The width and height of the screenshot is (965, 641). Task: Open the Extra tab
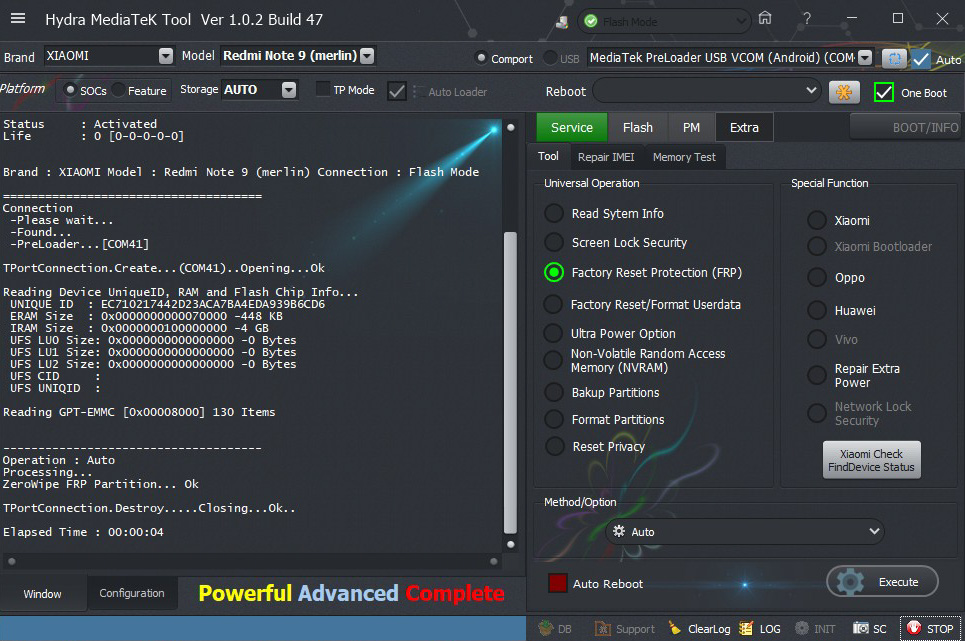[x=744, y=127]
